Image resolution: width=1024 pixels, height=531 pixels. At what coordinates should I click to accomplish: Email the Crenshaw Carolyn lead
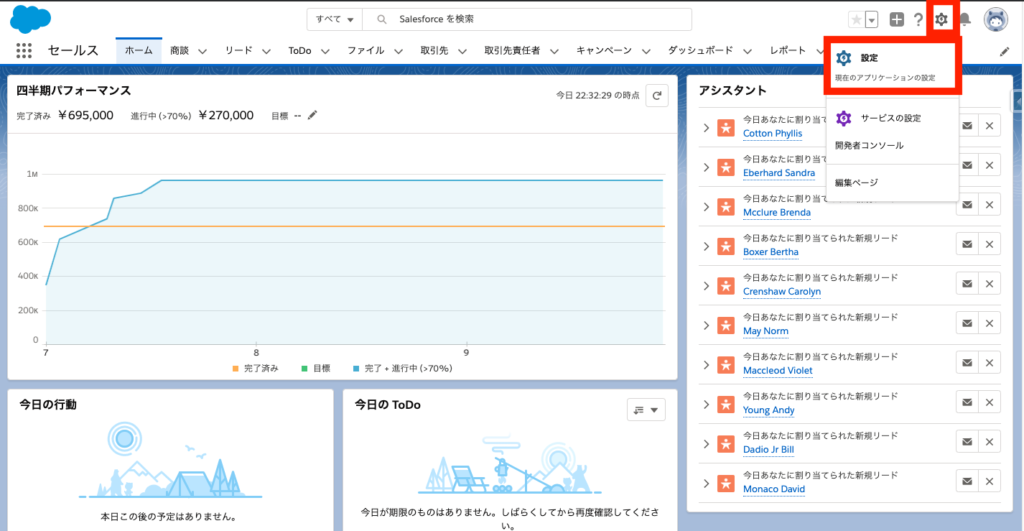967,284
